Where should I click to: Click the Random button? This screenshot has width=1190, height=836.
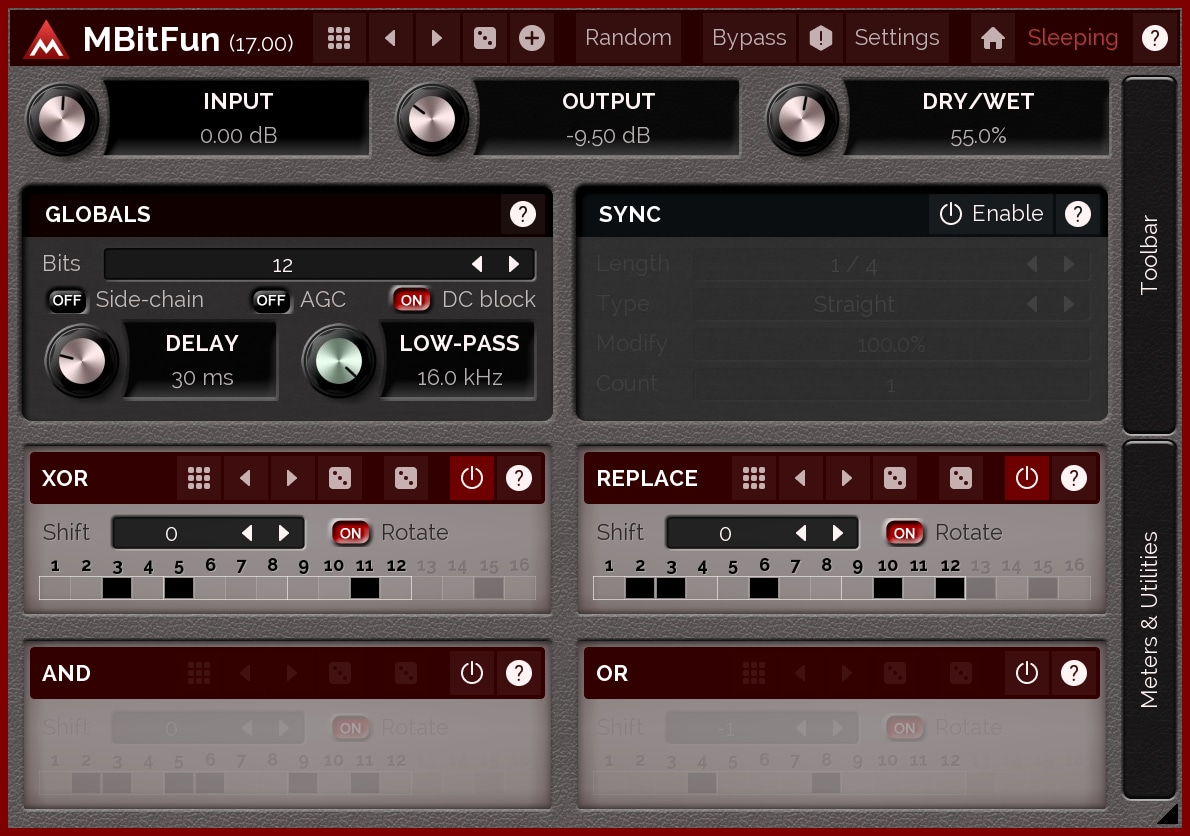pyautogui.click(x=628, y=38)
